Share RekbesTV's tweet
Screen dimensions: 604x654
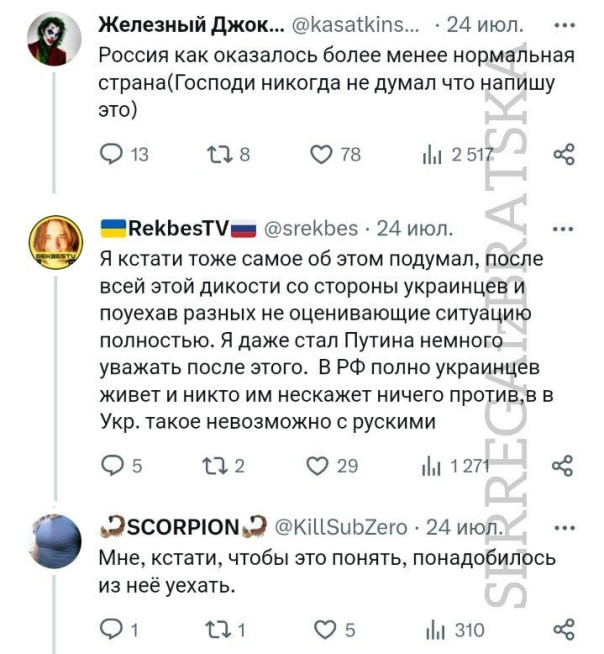pyautogui.click(x=564, y=464)
